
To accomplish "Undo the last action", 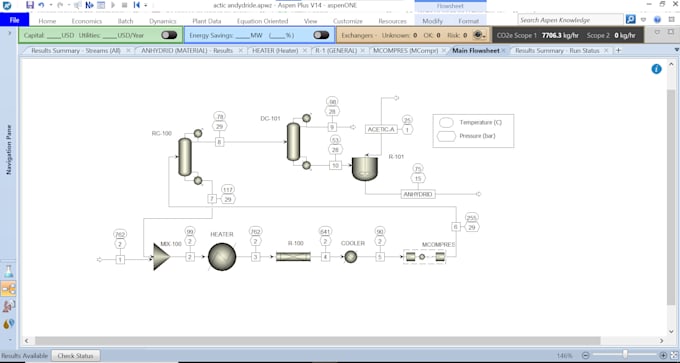I will click(41, 5).
